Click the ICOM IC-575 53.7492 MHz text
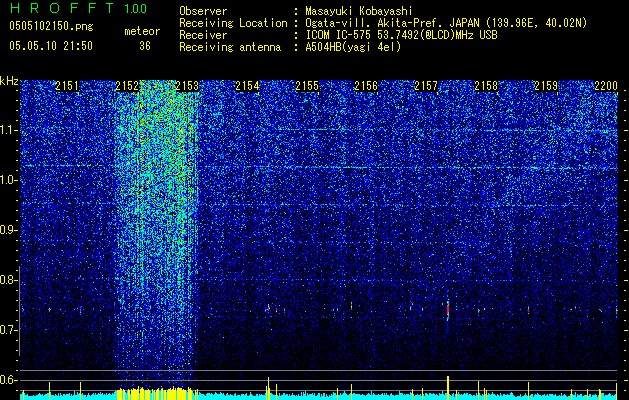The height and width of the screenshot is (400, 629). [x=401, y=35]
